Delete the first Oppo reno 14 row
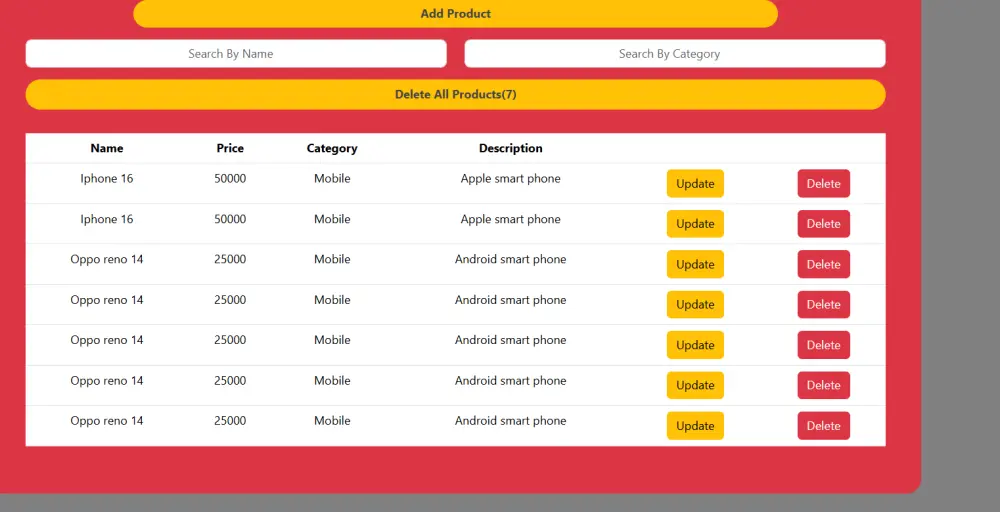 823,265
